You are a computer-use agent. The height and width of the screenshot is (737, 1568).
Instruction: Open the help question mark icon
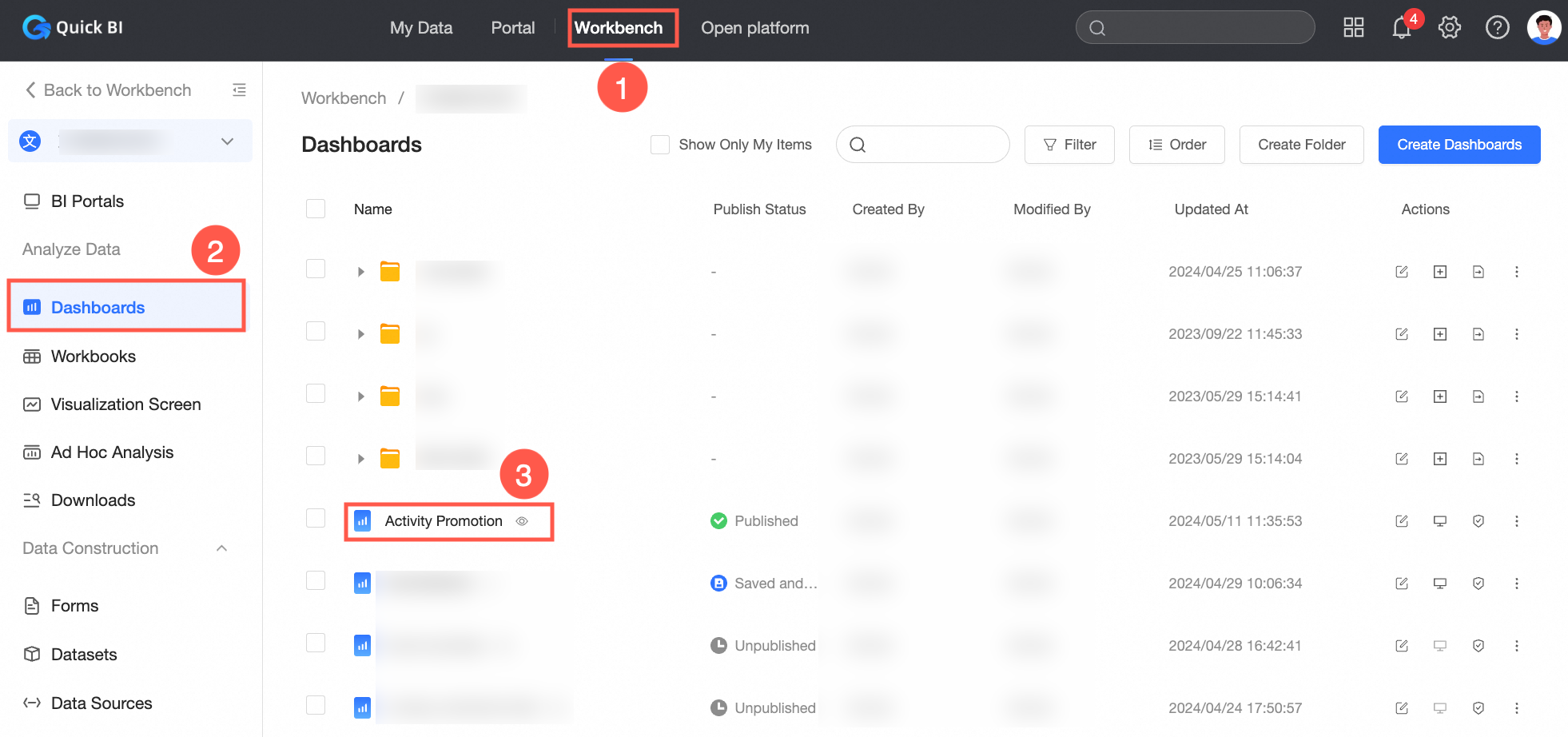[1498, 28]
